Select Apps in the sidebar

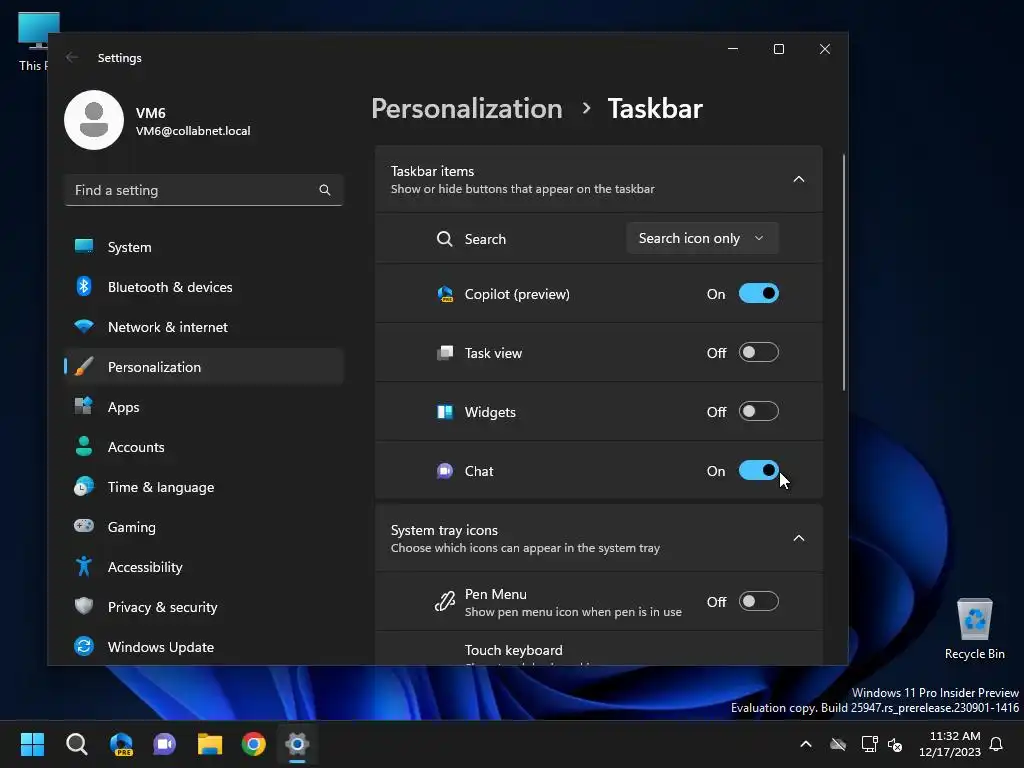[x=204, y=407]
